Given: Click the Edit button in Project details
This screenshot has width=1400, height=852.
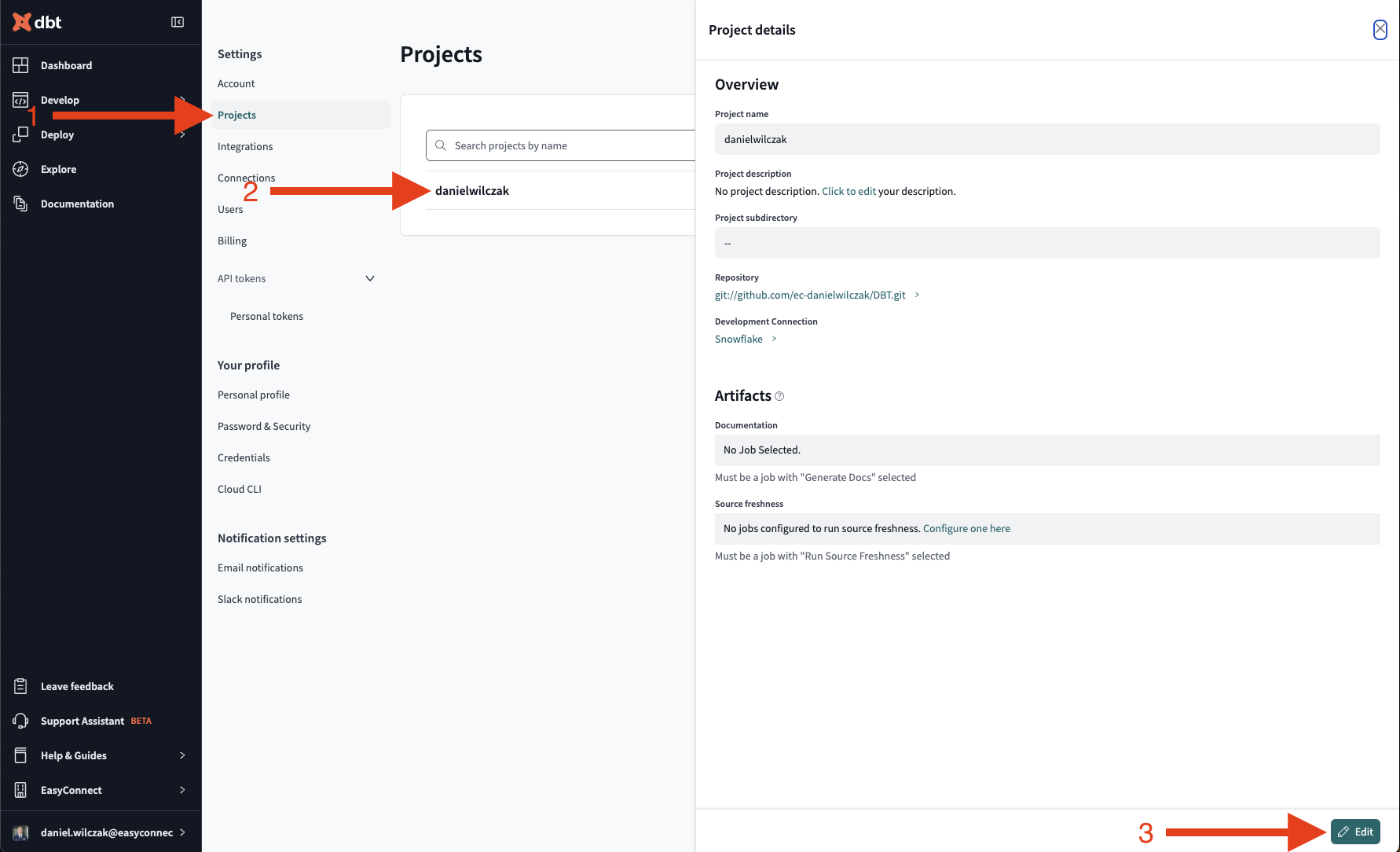Looking at the screenshot, I should click(x=1355, y=832).
